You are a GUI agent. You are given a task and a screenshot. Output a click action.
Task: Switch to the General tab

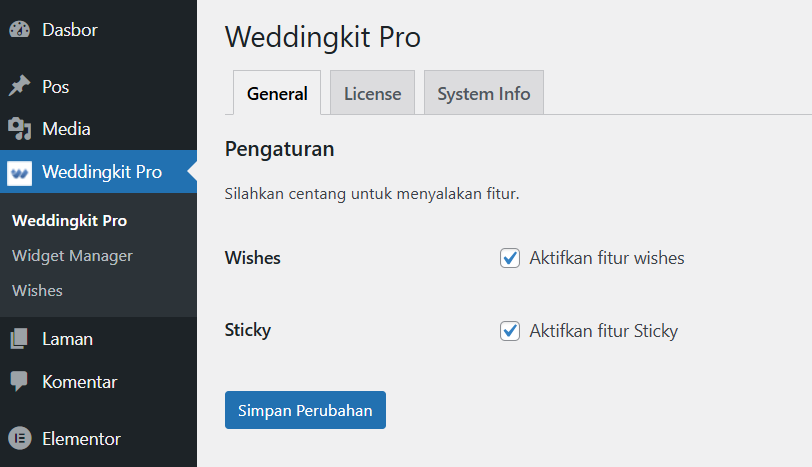277,93
